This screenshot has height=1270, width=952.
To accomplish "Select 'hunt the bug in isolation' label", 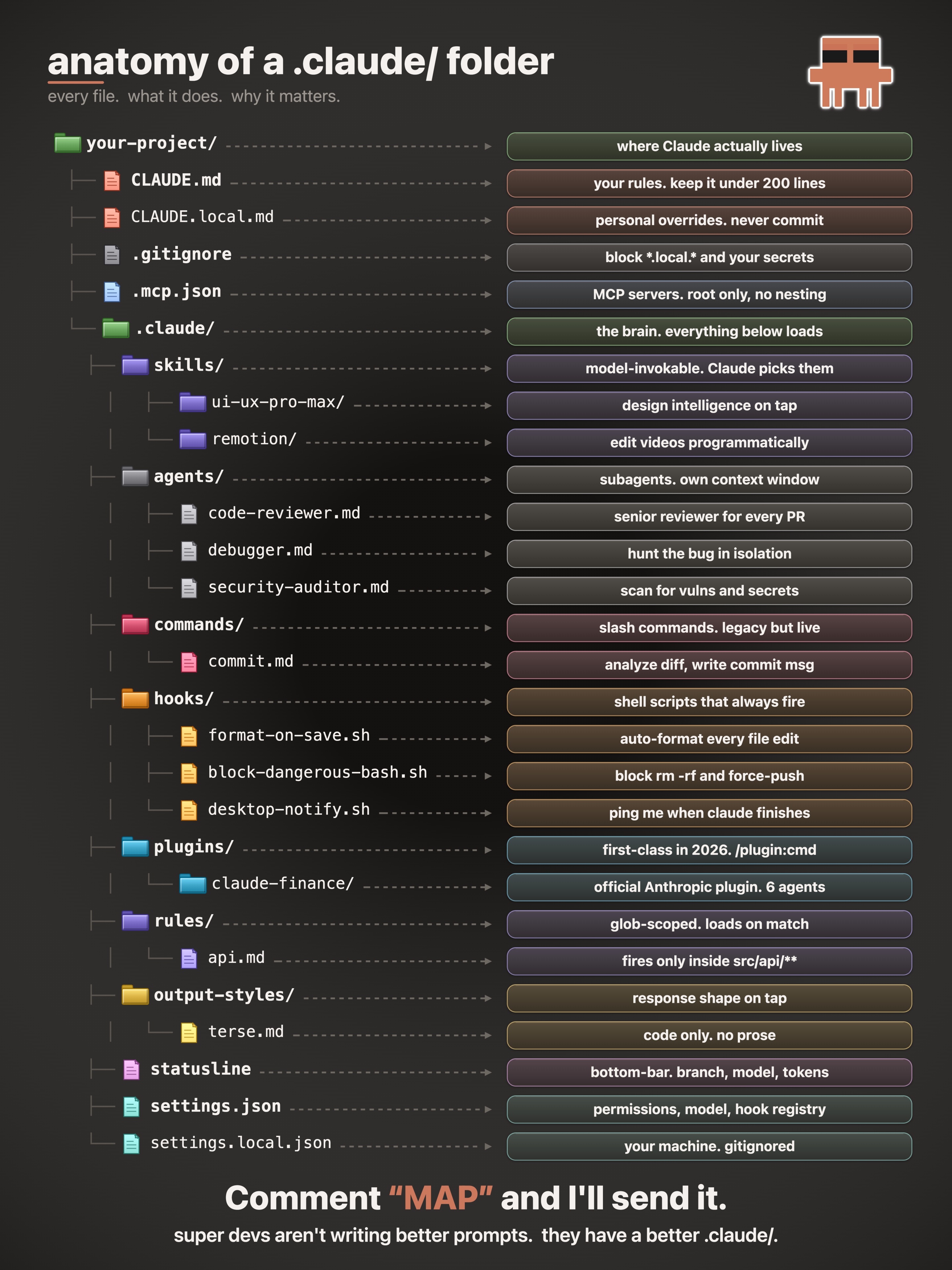I will (709, 553).
